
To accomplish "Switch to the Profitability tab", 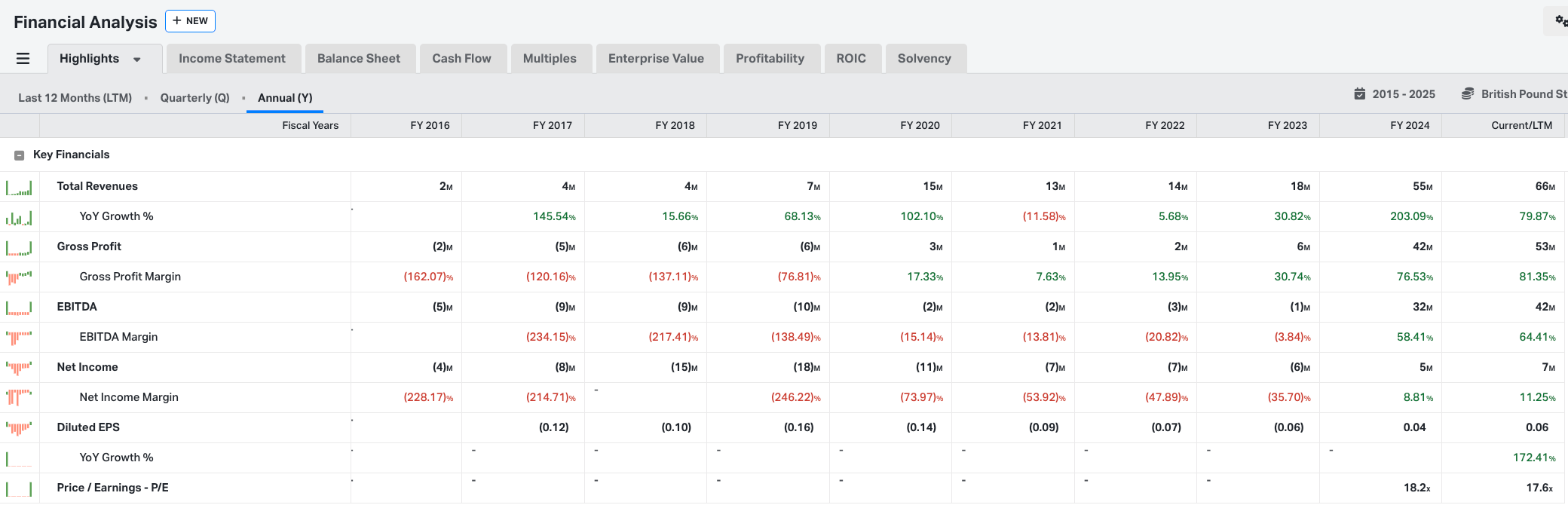I will coord(770,59).
